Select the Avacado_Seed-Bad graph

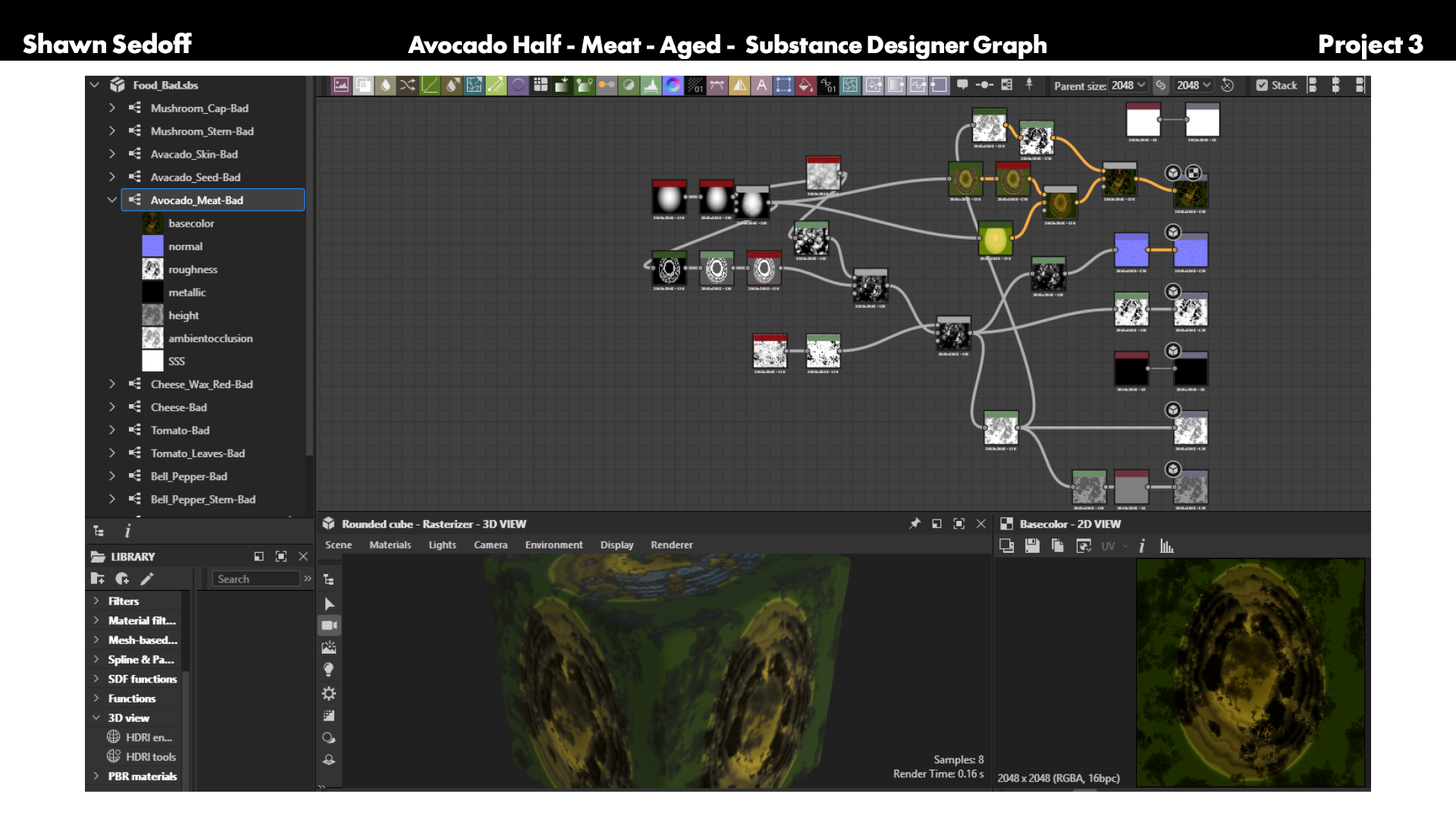click(x=195, y=177)
